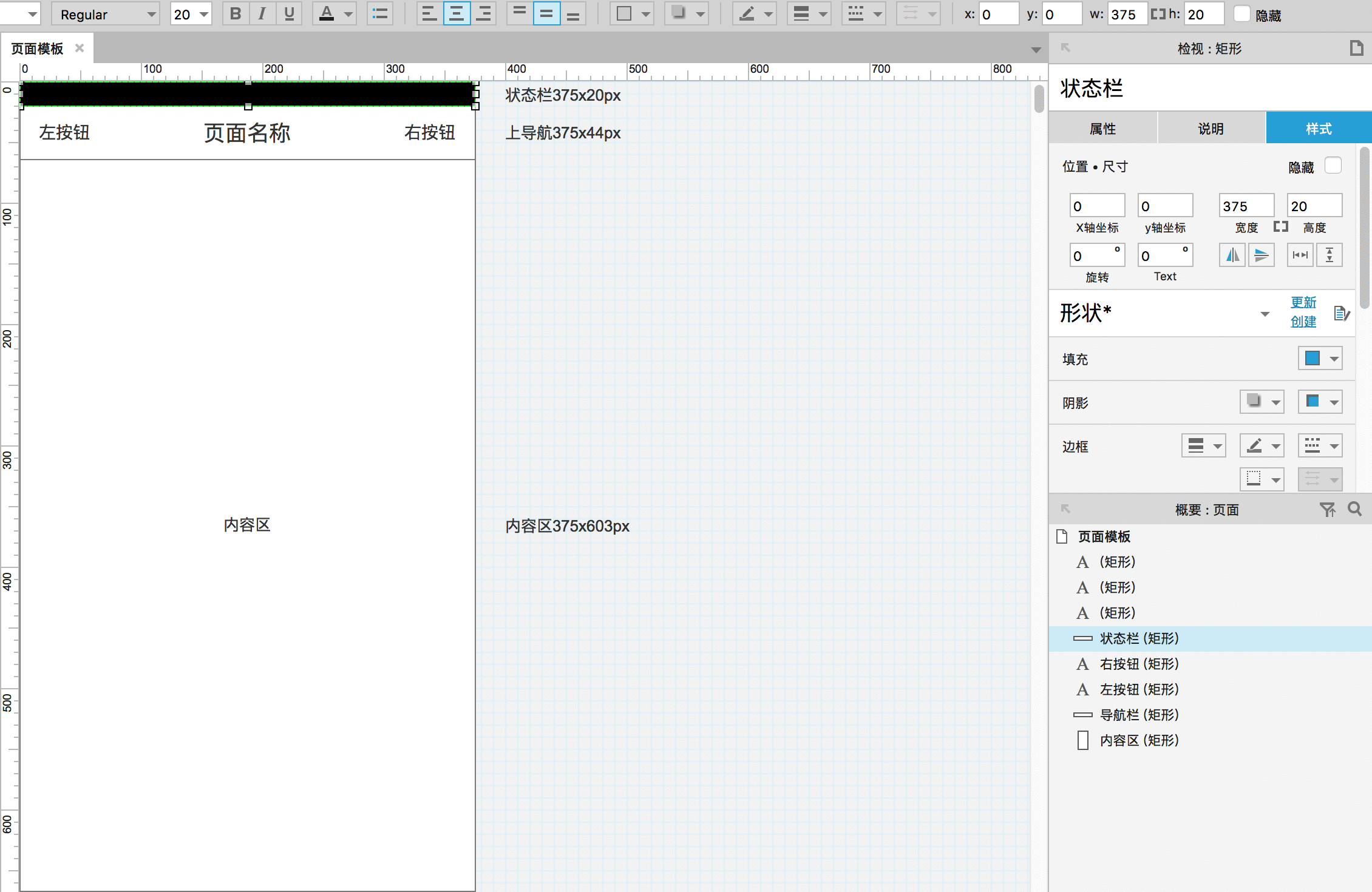Fit height to text icon
This screenshot has height=892, width=1372.
(x=1329, y=255)
